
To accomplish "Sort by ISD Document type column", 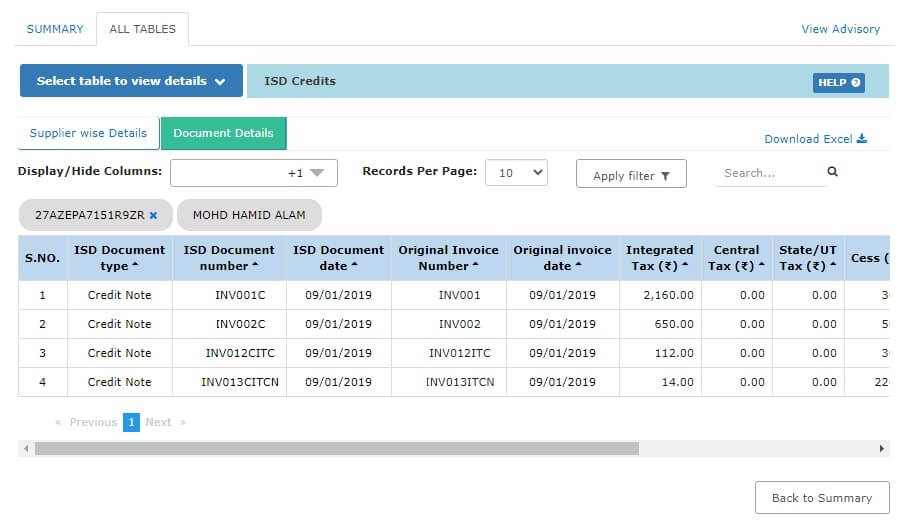I will [119, 258].
